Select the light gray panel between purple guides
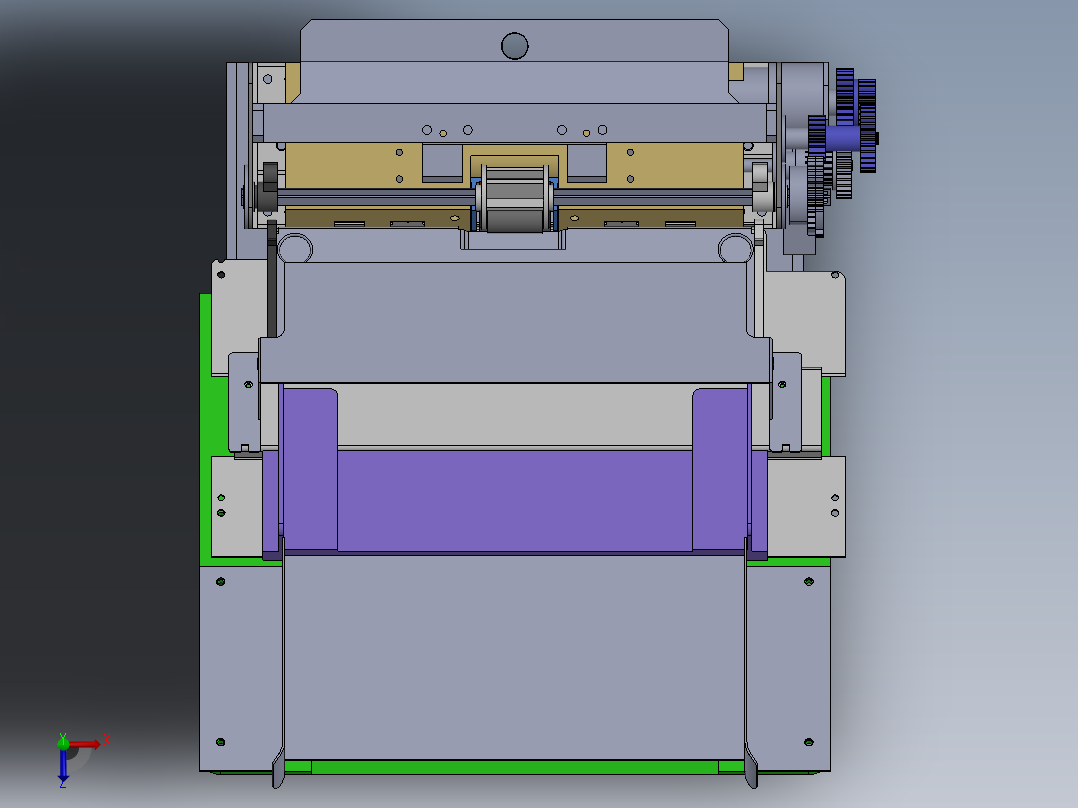 tap(514, 415)
